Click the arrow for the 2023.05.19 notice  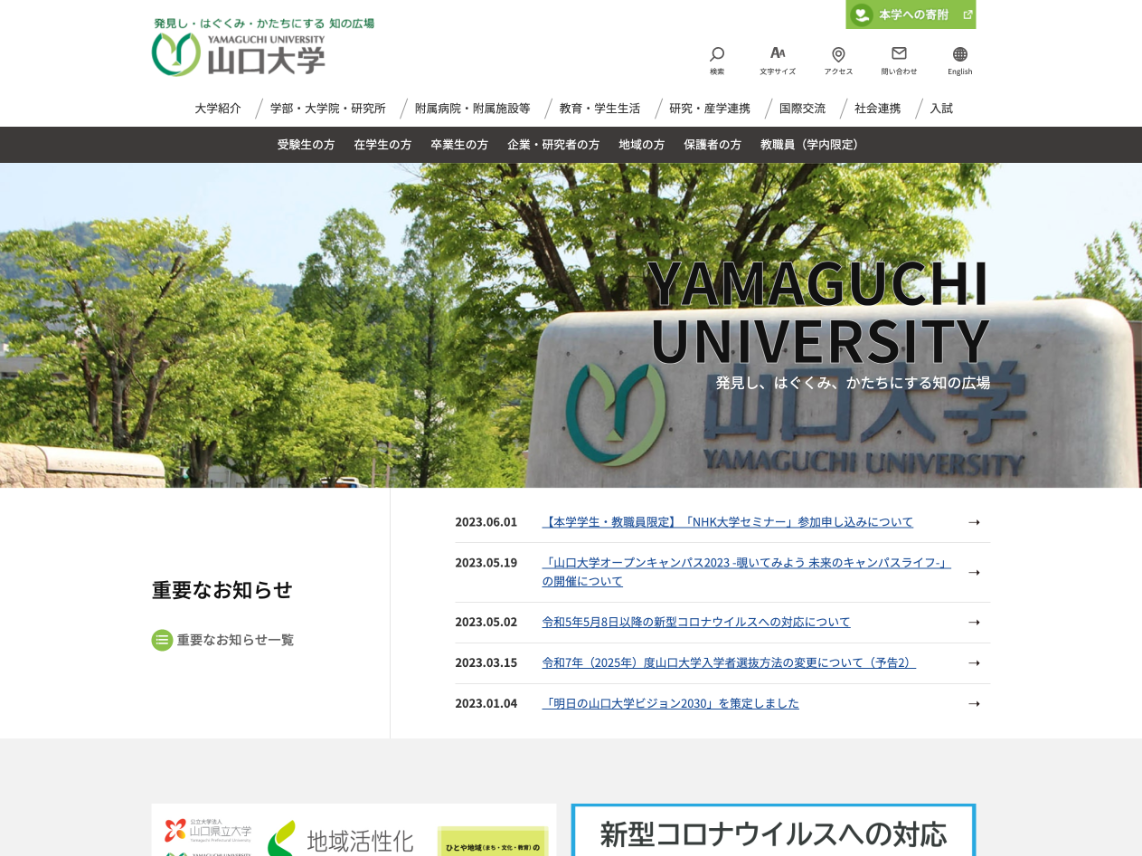(974, 573)
